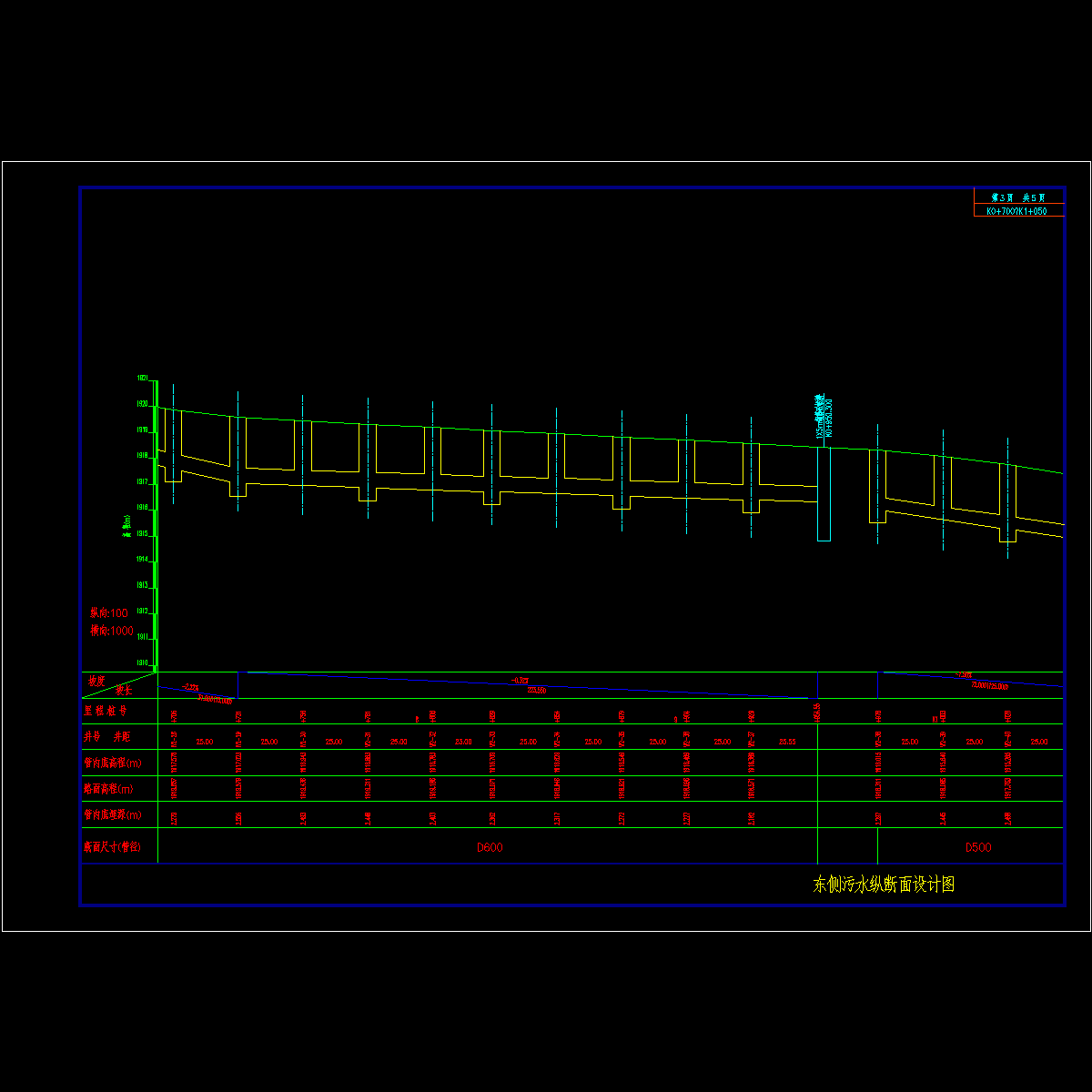Select the D600 pipe diameter label
Screen dimensions: 1092x1092
point(490,847)
